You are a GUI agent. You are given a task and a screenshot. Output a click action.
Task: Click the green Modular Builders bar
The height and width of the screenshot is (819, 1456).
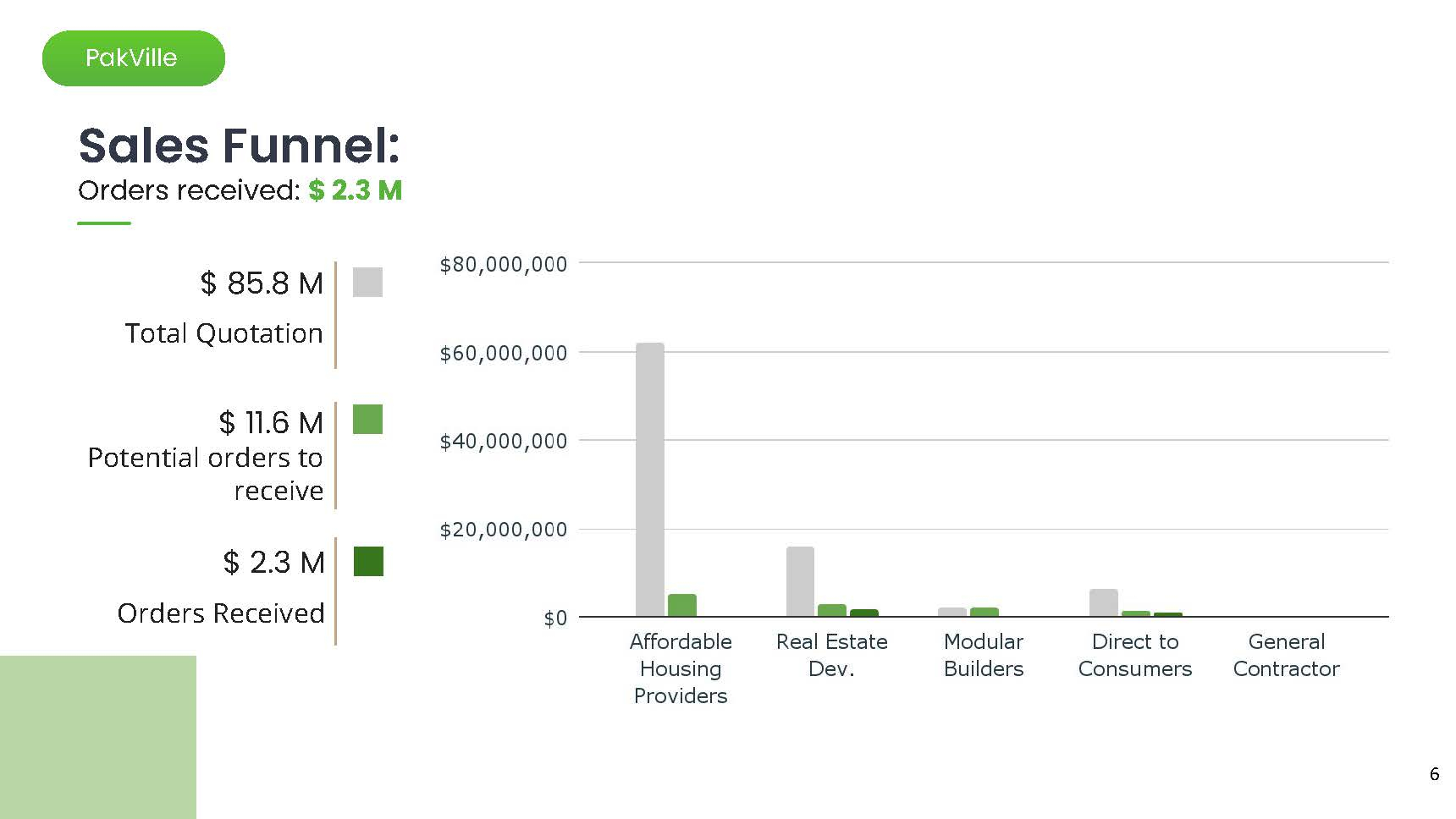[984, 612]
